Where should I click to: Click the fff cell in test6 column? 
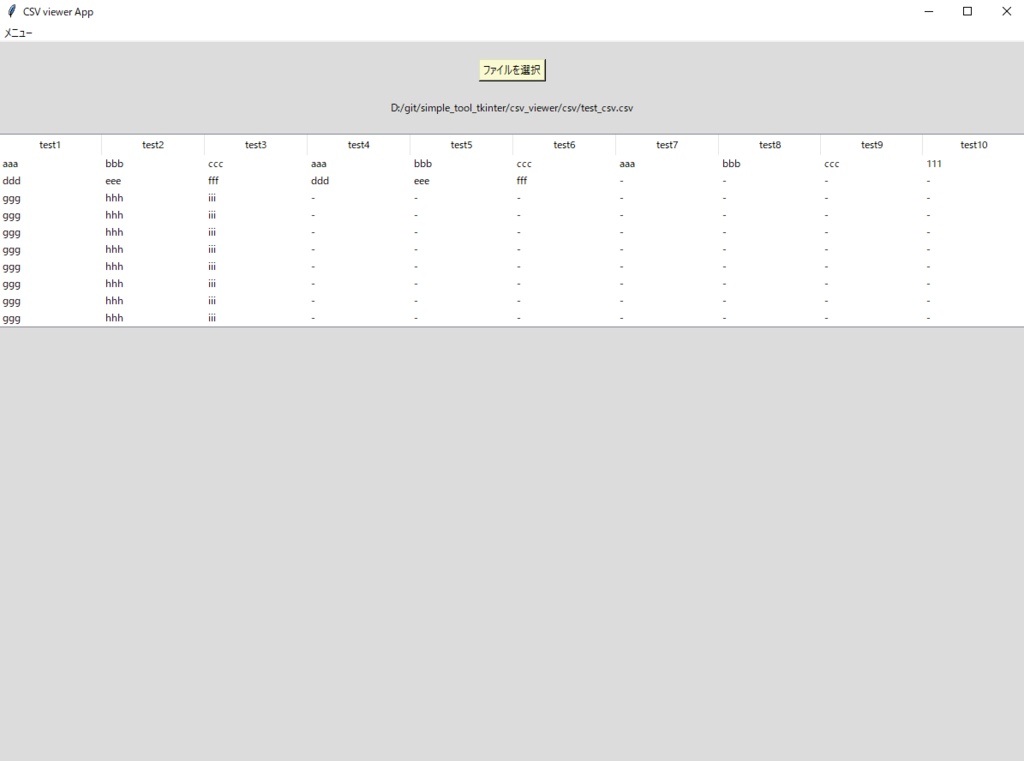tap(522, 181)
